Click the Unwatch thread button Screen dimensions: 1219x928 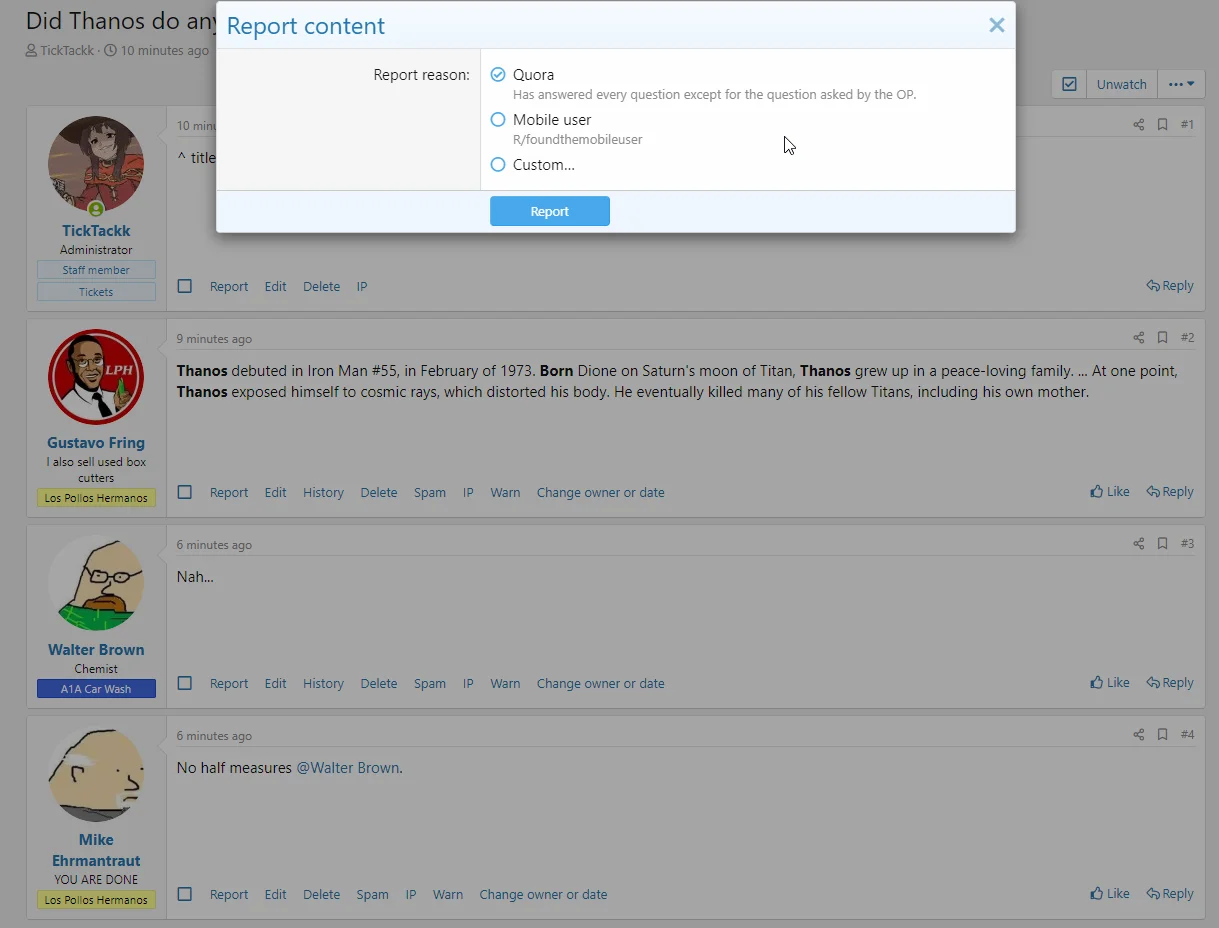(1121, 84)
